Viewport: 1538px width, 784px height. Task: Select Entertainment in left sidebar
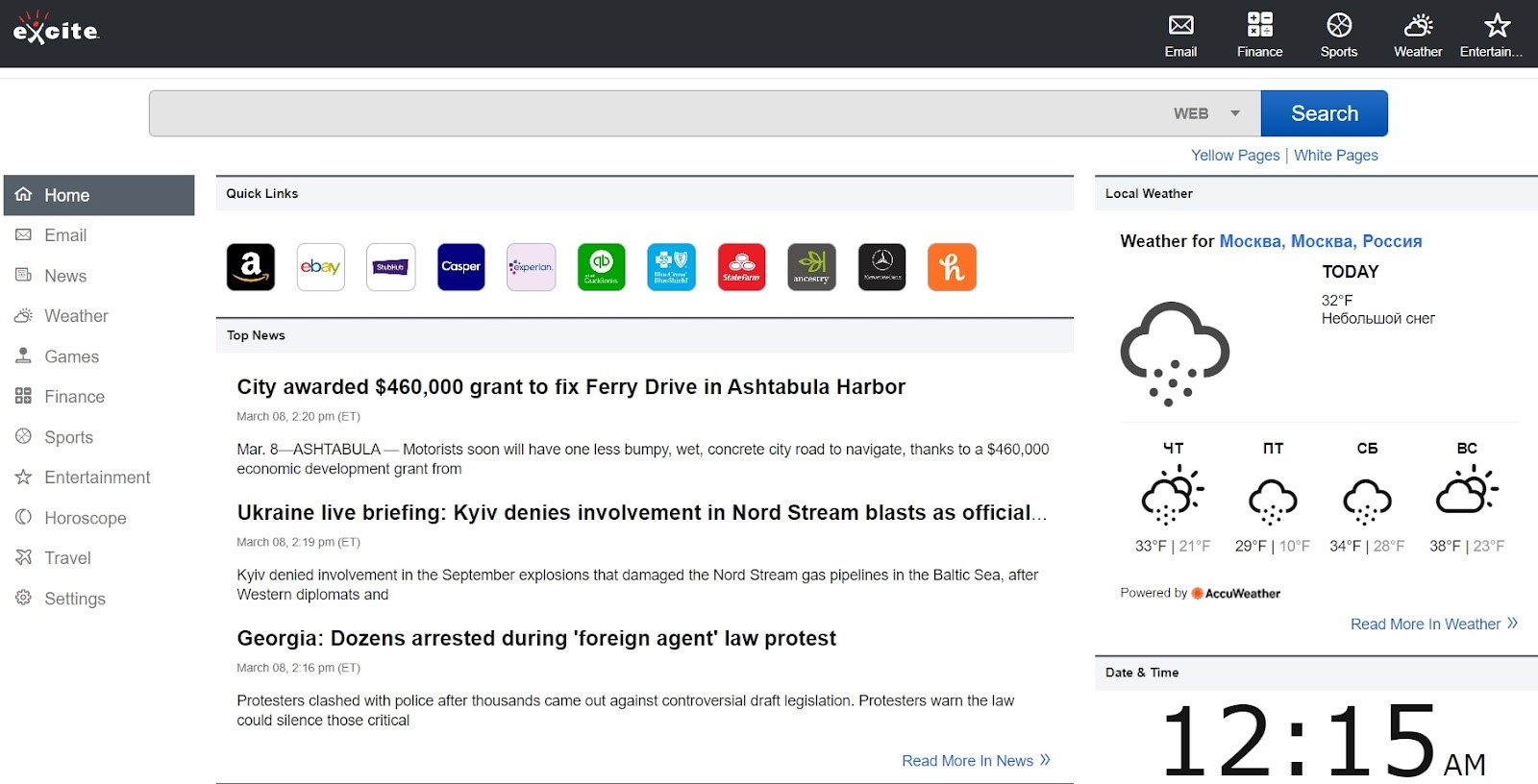point(99,478)
